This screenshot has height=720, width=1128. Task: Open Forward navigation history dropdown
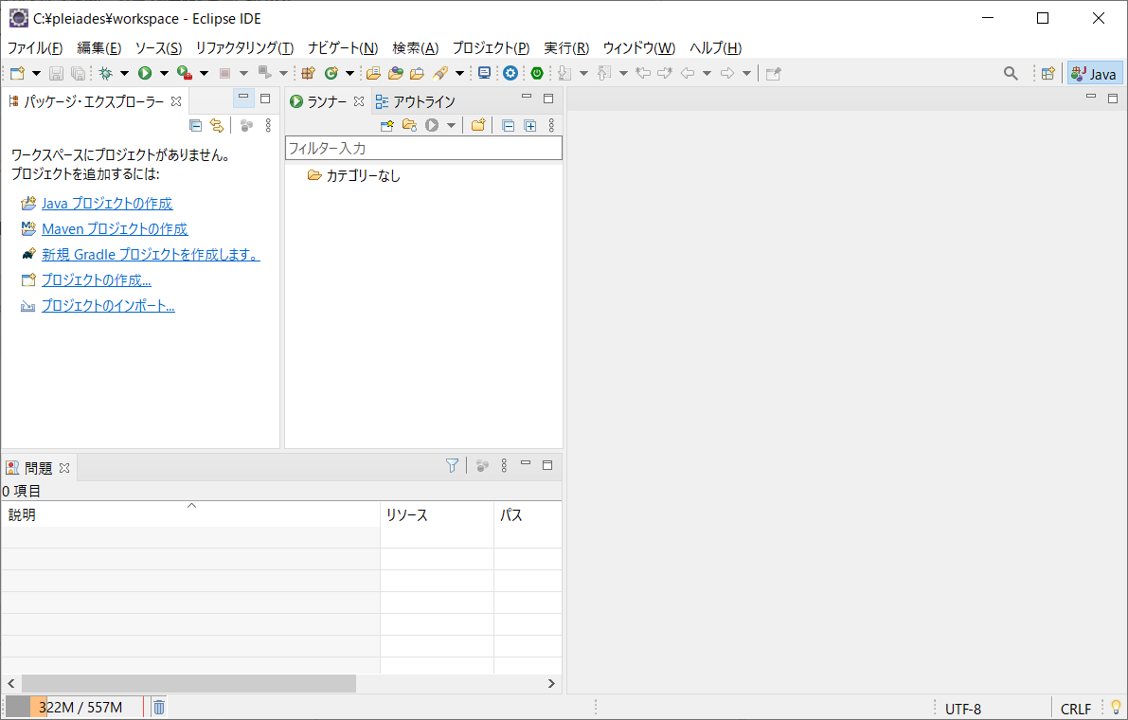point(746,73)
